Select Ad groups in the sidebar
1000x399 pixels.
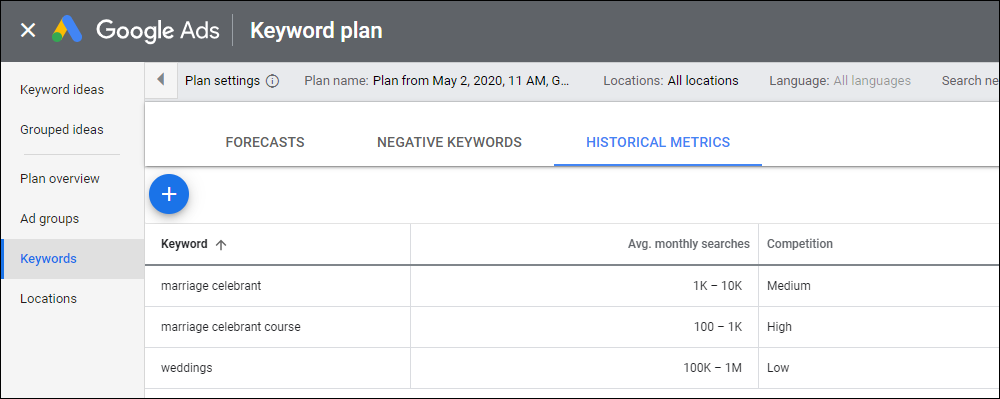[50, 219]
